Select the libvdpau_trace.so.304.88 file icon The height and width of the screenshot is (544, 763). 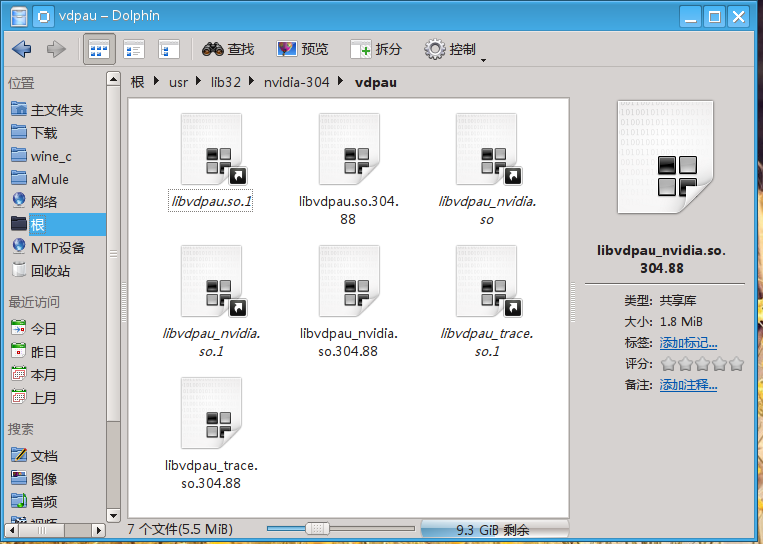click(x=211, y=413)
